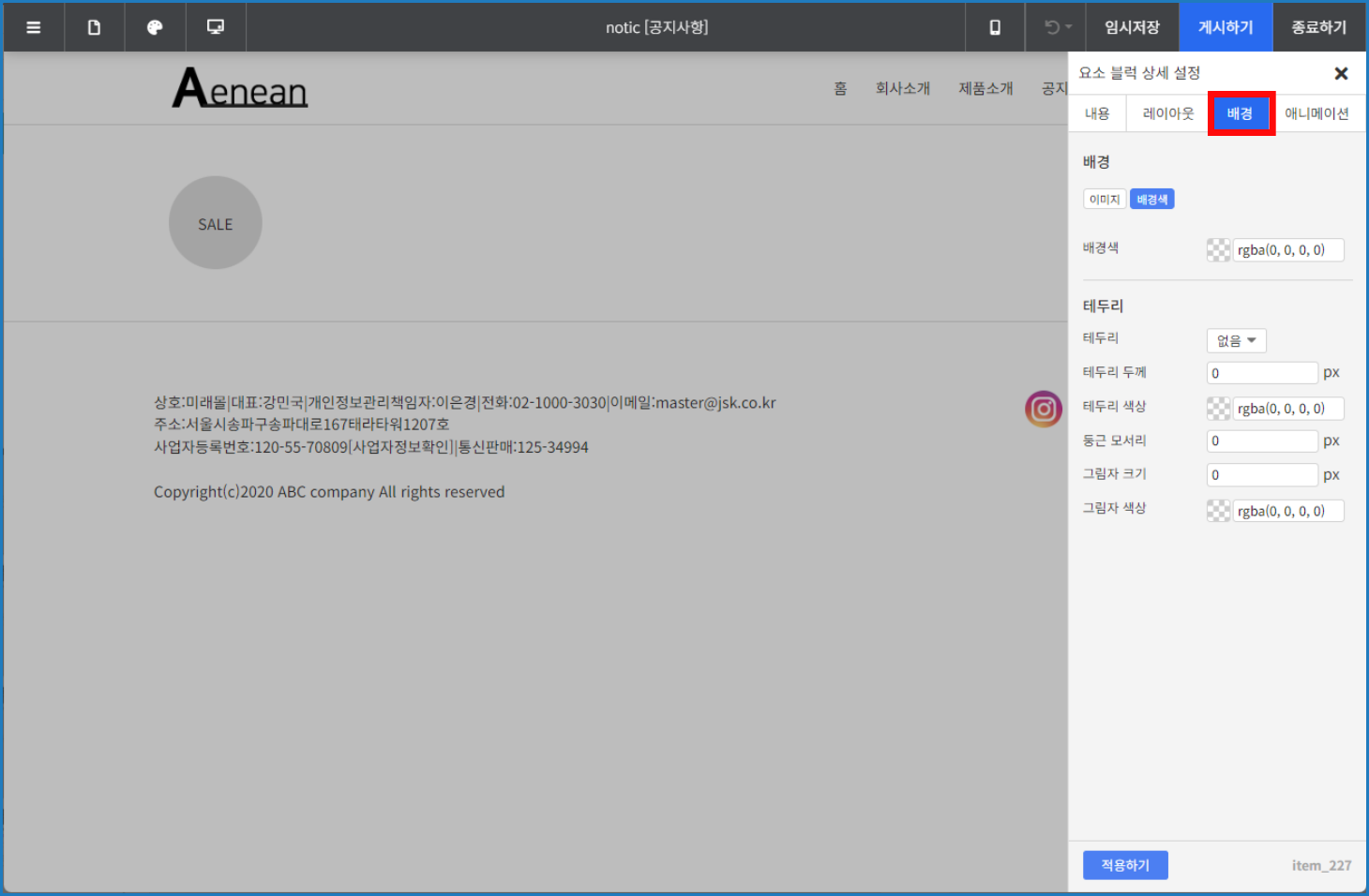Open the 테두리 색상 color swatch
1369x896 pixels.
(x=1218, y=409)
